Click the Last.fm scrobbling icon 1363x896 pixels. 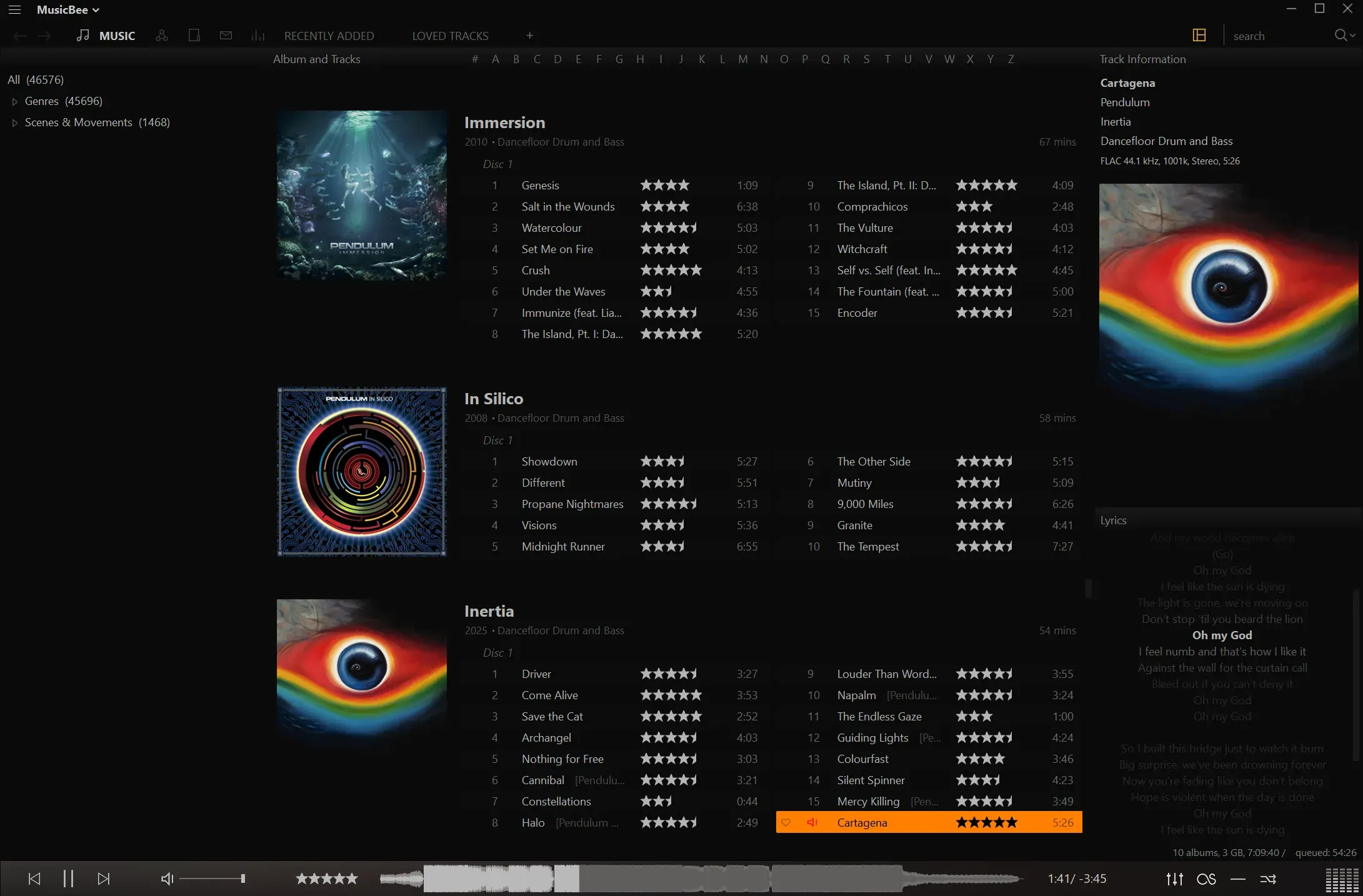1206,879
